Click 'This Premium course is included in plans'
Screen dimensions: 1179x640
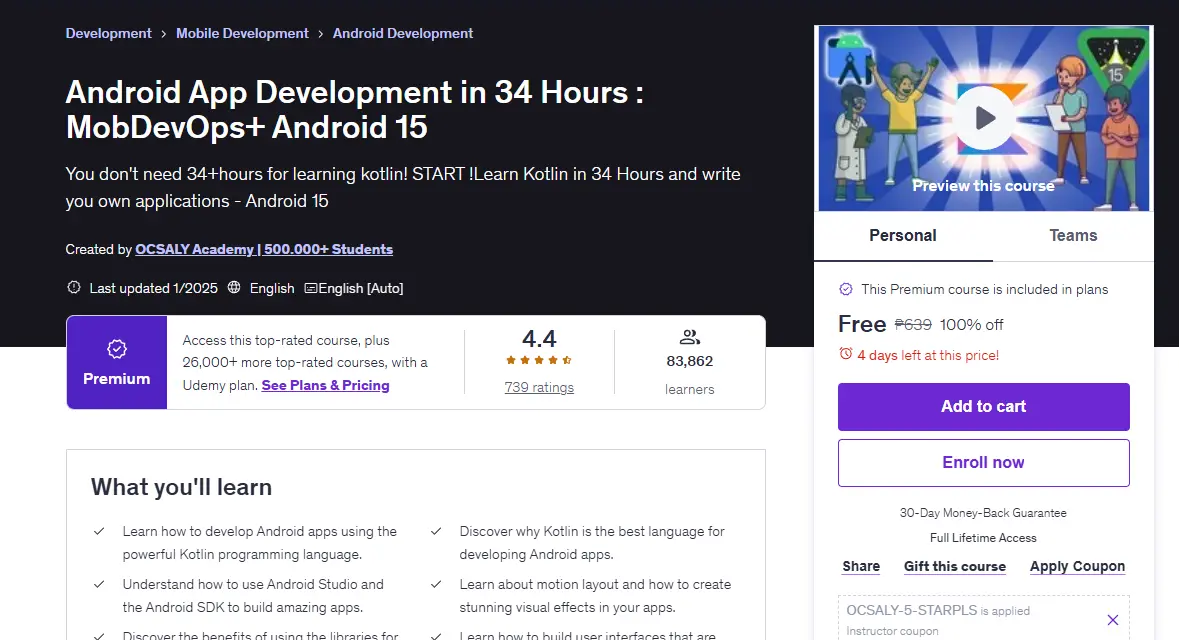click(984, 290)
